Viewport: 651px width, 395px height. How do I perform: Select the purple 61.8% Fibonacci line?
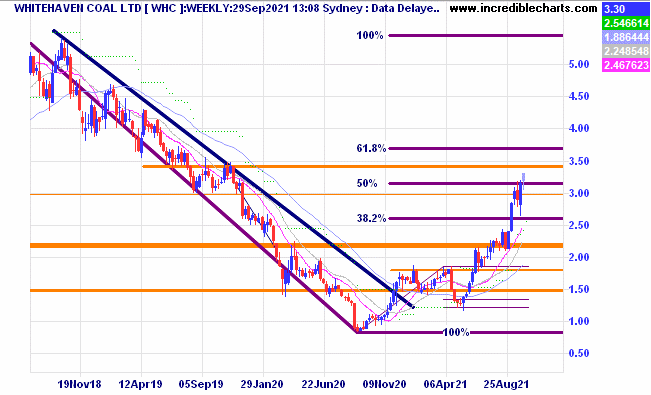tap(476, 148)
